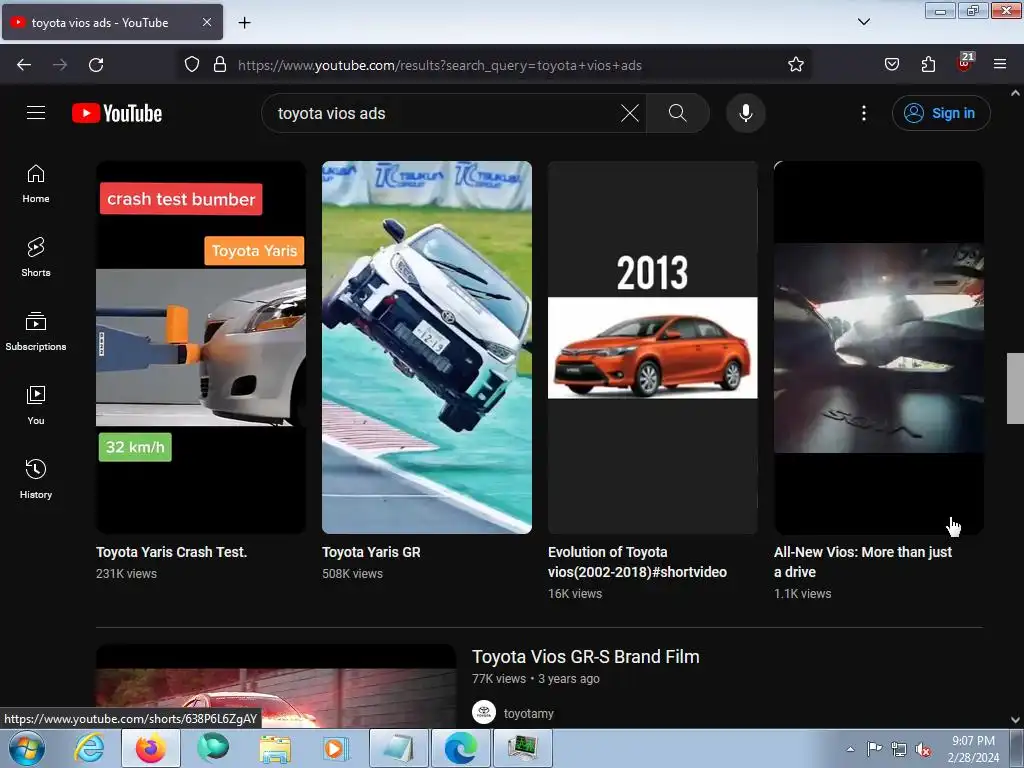The width and height of the screenshot is (1024, 768).
Task: Open Toyota Yaris GR short thumbnail
Action: pyautogui.click(x=426, y=347)
